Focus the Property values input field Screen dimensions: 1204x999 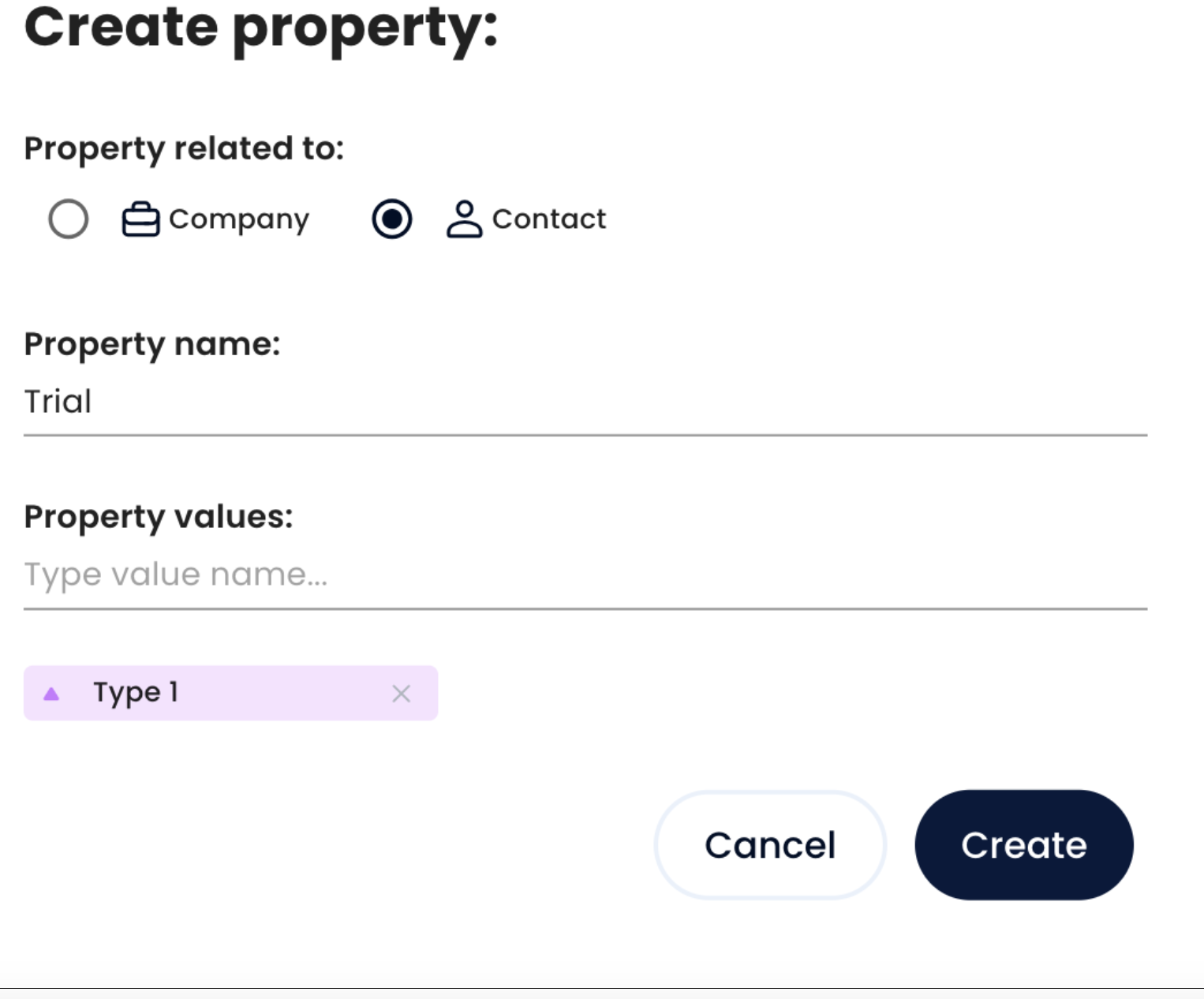click(x=585, y=574)
